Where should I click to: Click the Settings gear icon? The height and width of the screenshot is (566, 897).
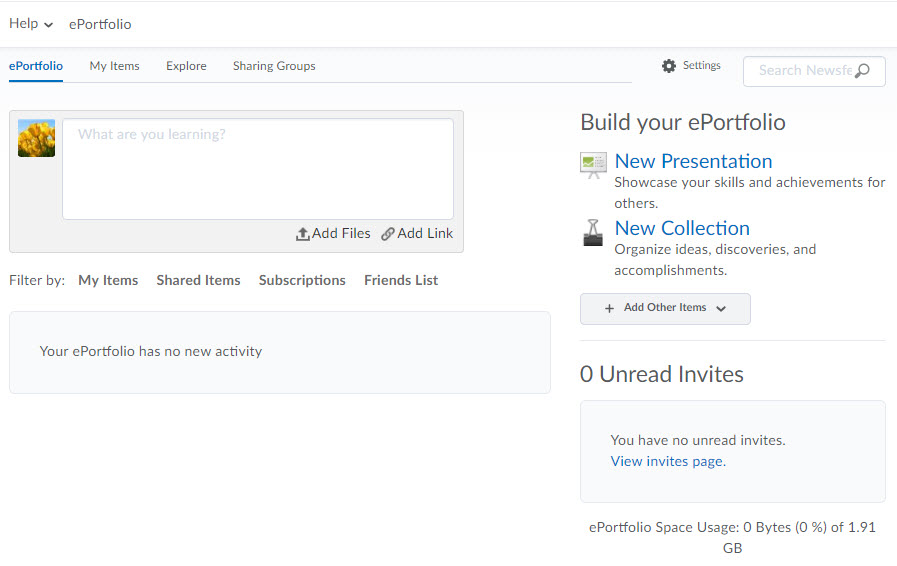pos(669,66)
